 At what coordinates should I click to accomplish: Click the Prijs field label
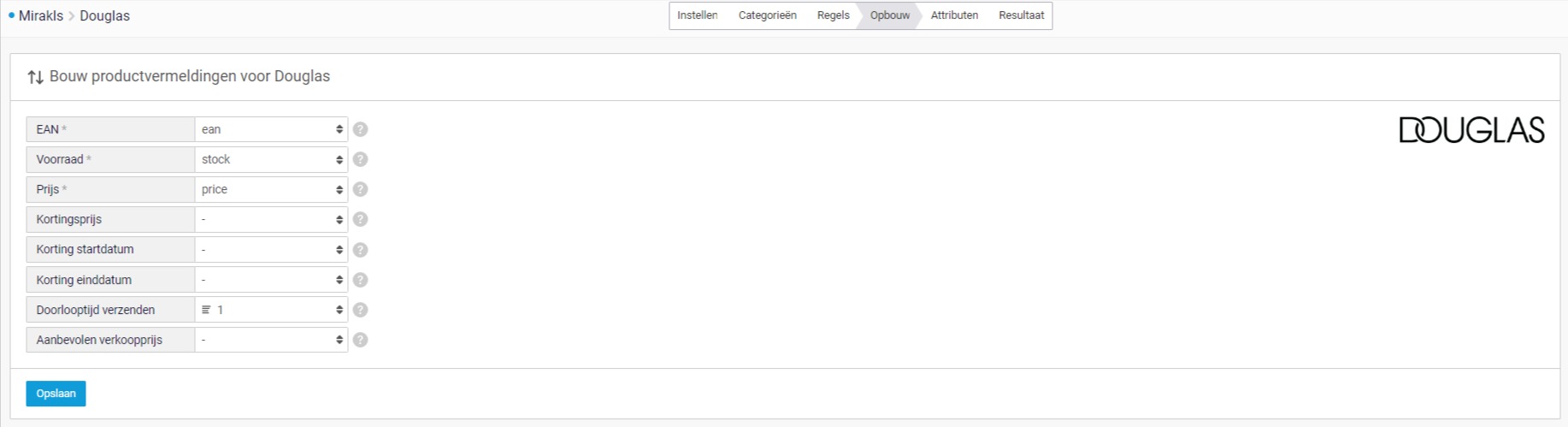(x=110, y=189)
